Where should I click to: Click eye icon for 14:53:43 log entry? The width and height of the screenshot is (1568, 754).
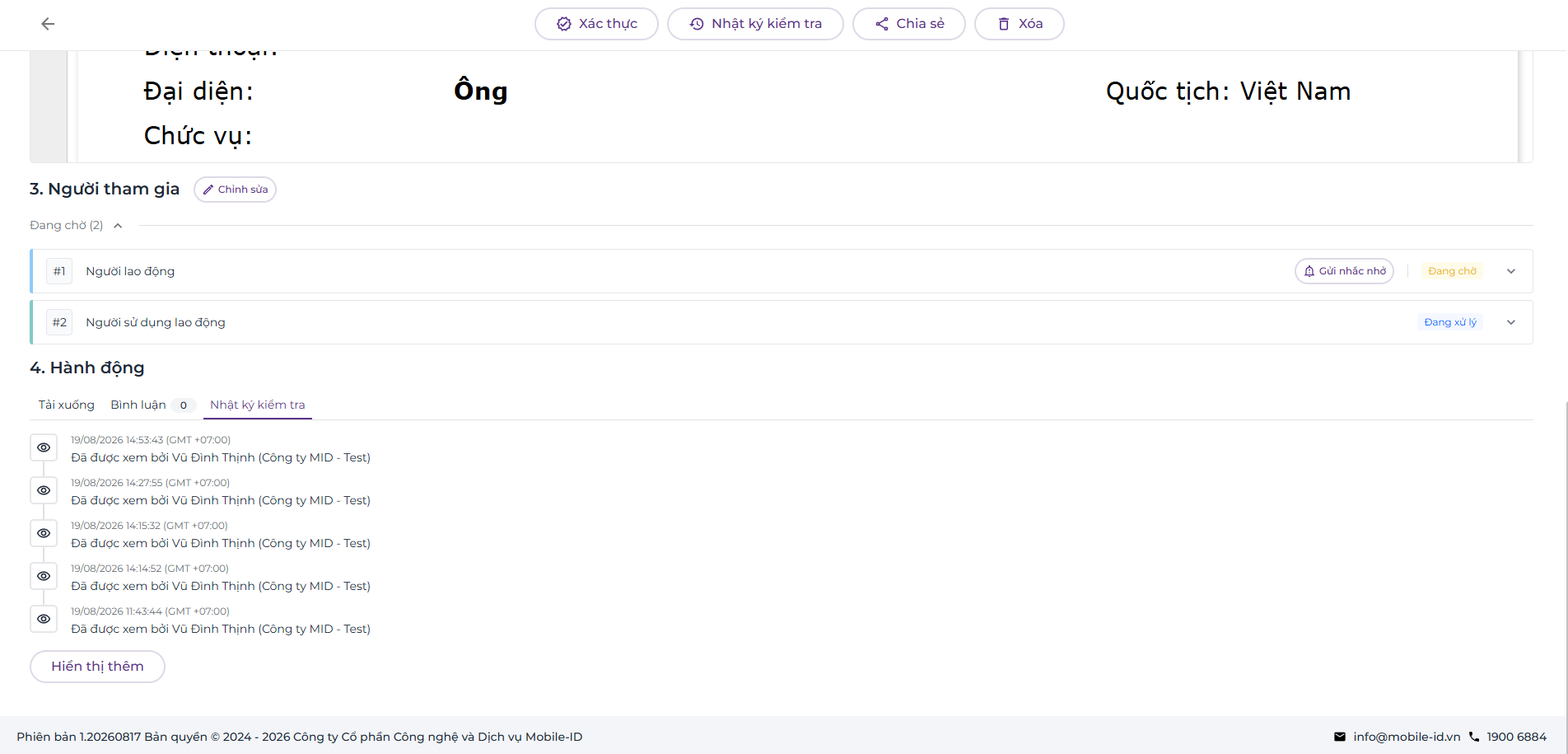pyautogui.click(x=44, y=447)
